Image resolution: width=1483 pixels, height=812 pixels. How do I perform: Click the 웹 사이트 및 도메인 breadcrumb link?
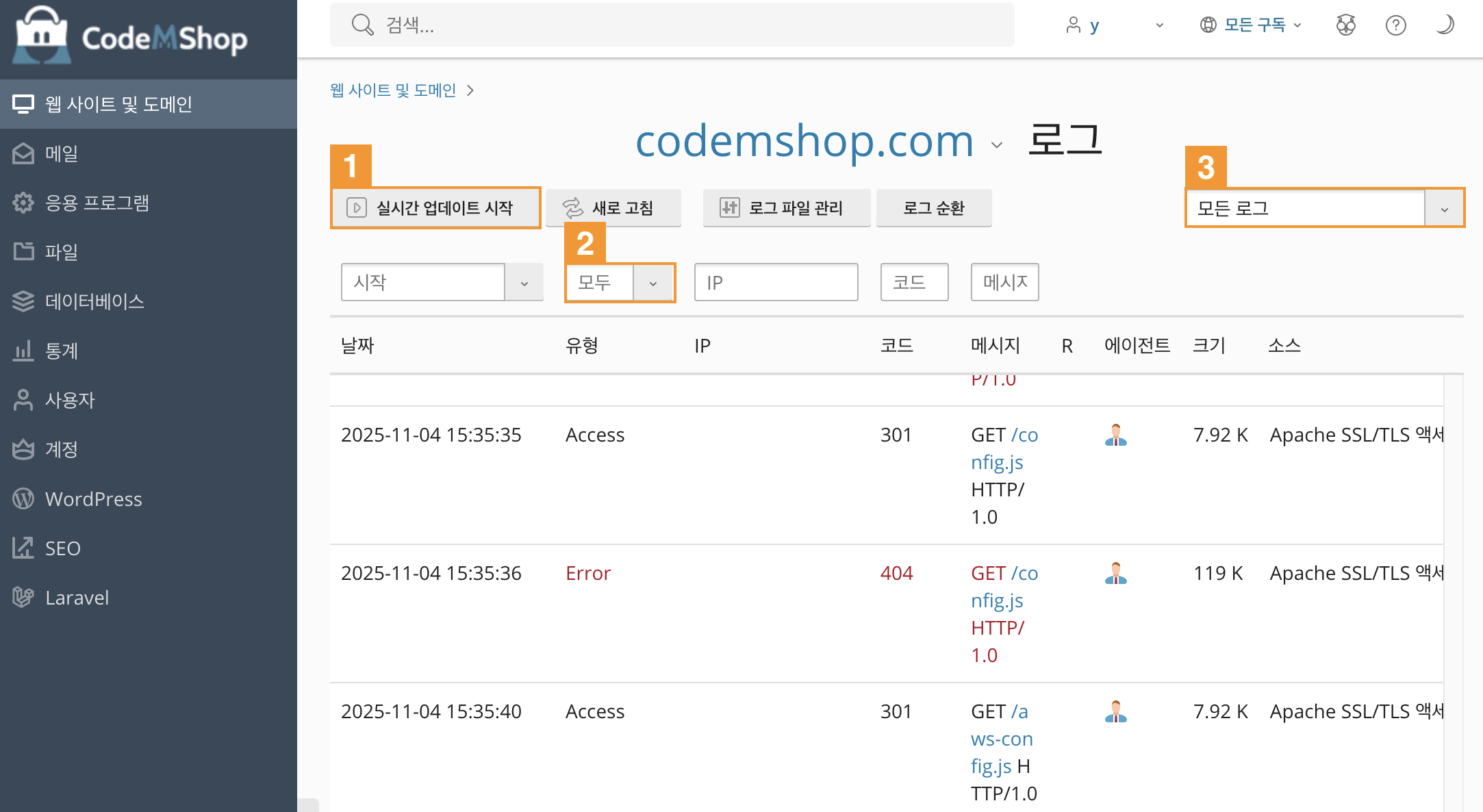click(393, 90)
